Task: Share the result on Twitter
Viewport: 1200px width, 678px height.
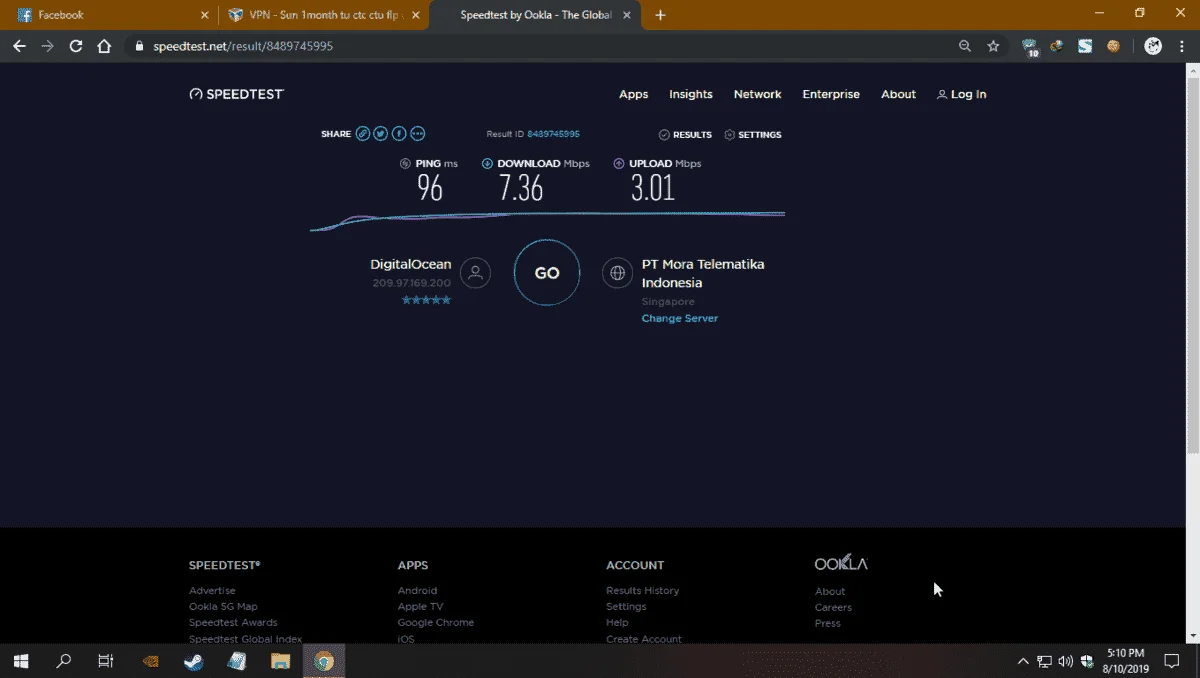Action: pos(381,134)
